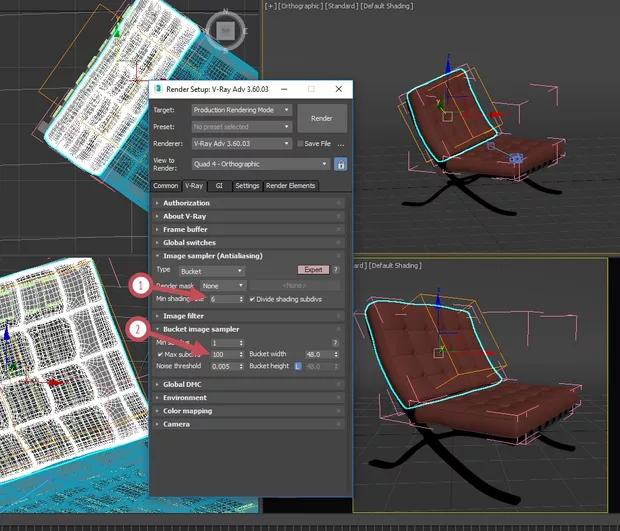The image size is (620, 531).
Task: Click the 3ds Max icon in dialog title bar
Action: tap(158, 89)
